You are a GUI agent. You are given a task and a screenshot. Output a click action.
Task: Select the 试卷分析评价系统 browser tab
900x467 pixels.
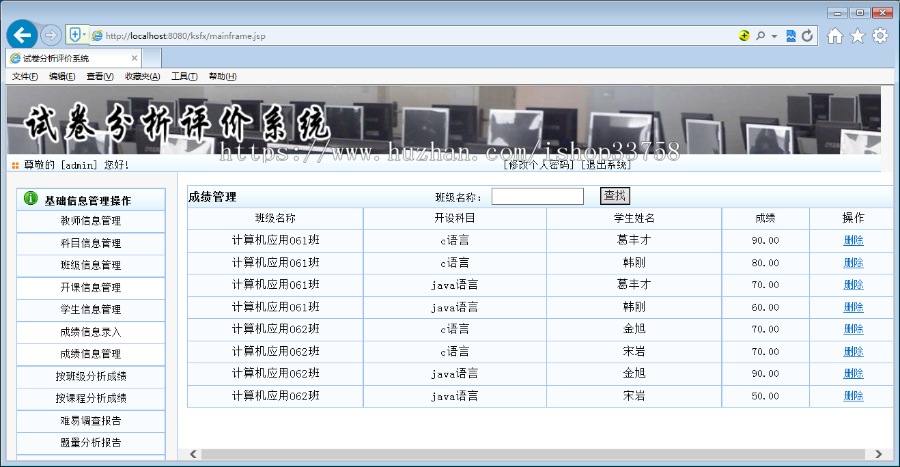74,58
